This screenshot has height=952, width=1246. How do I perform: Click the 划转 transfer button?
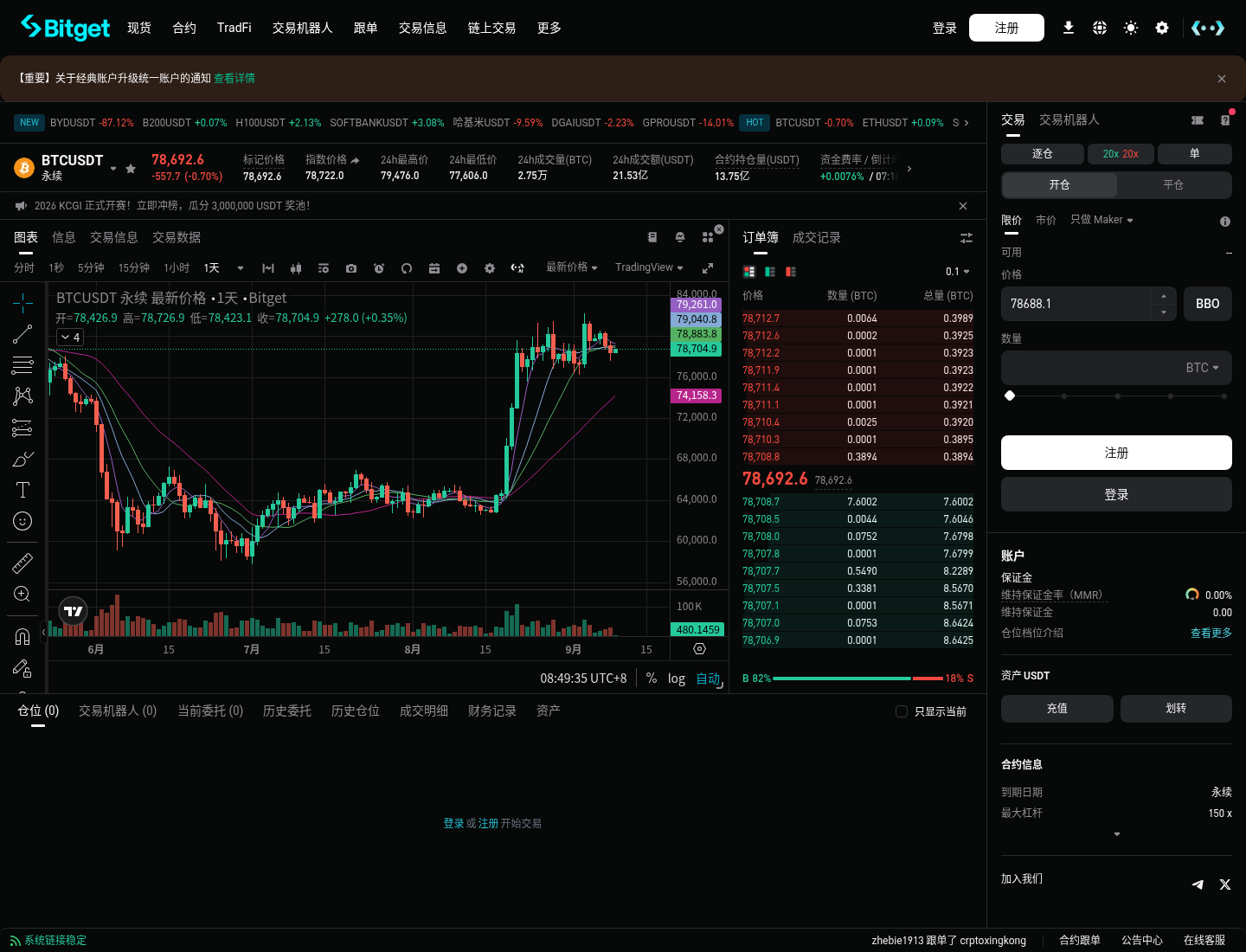tap(1176, 708)
